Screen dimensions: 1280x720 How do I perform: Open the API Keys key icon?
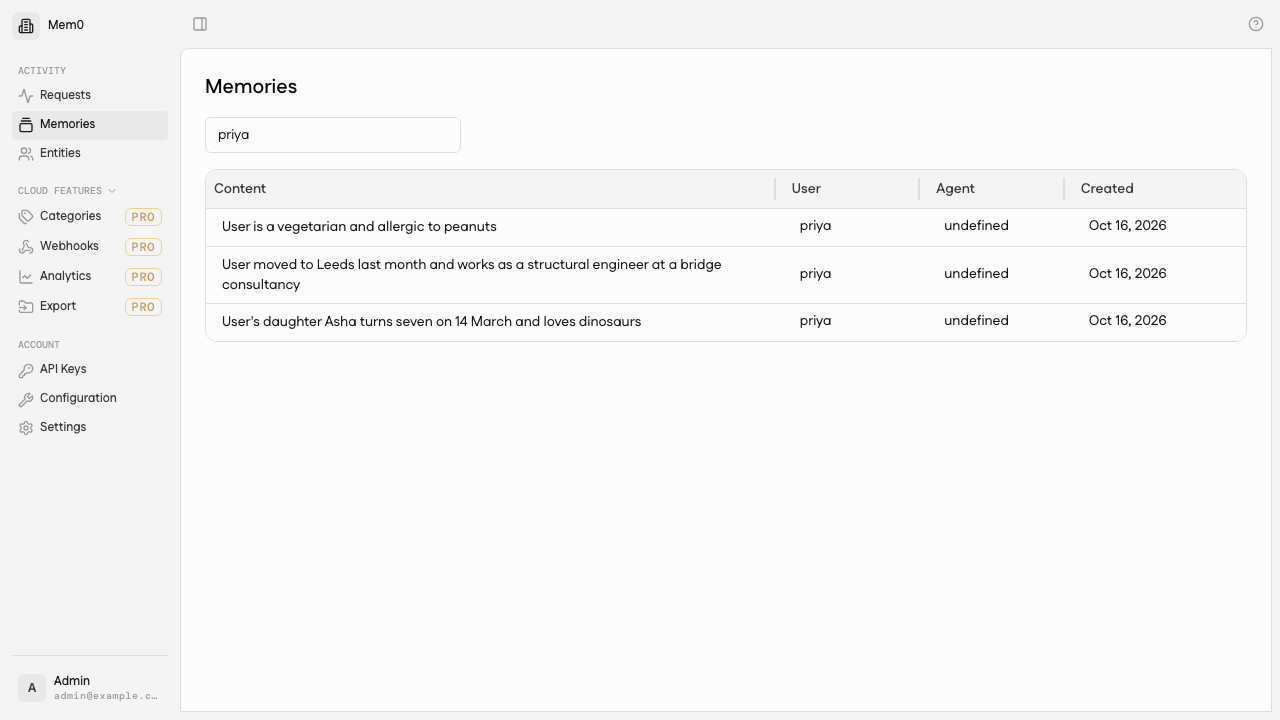[26, 369]
